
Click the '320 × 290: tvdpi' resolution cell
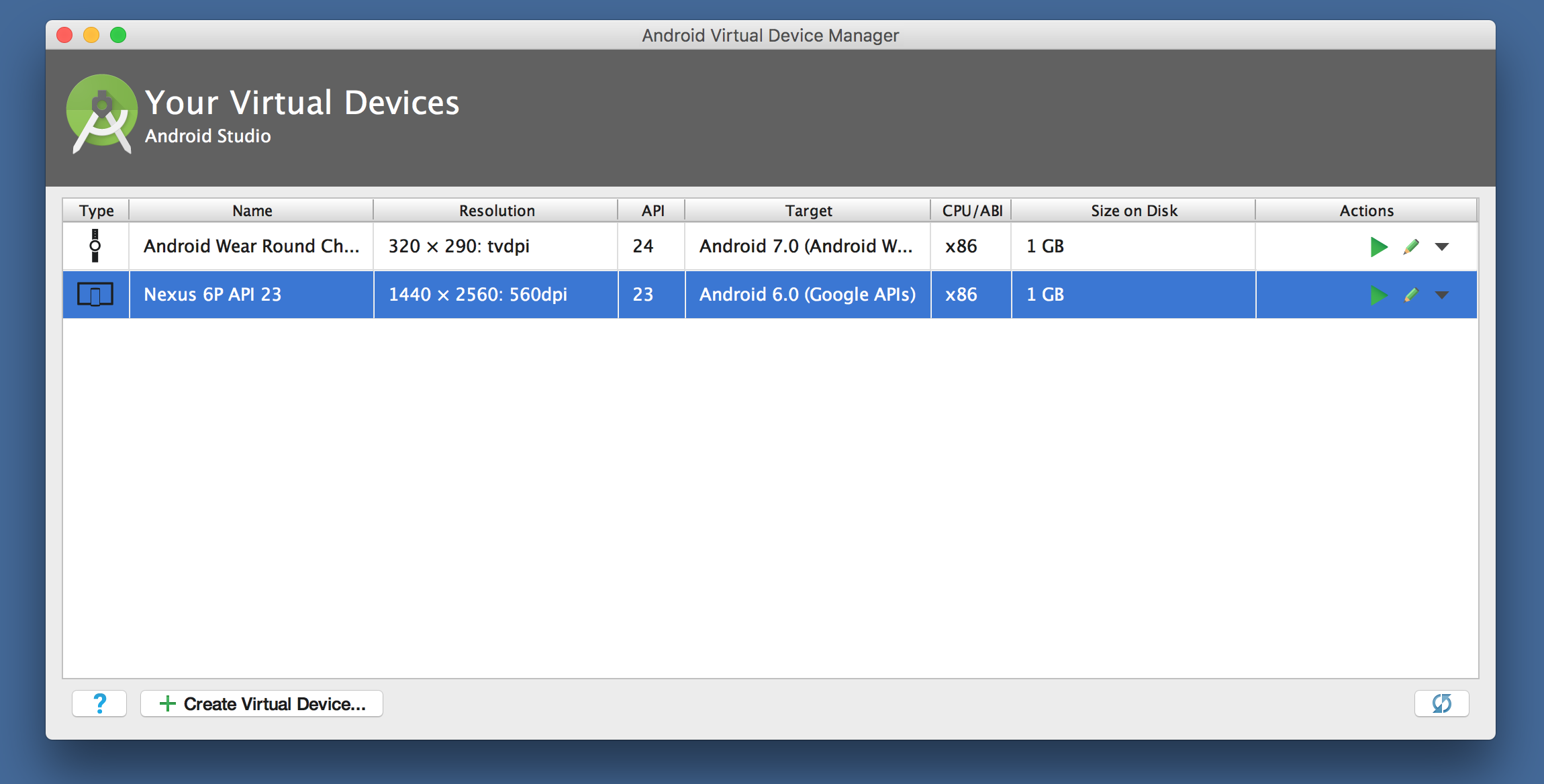point(496,246)
